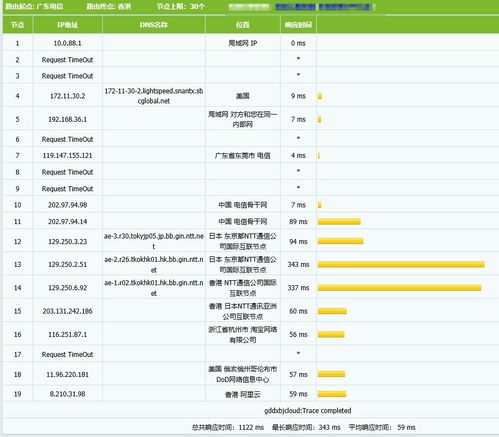The image size is (499, 437).
Task: Click the yellow bar in the 337 ms row
Action: click(399, 288)
